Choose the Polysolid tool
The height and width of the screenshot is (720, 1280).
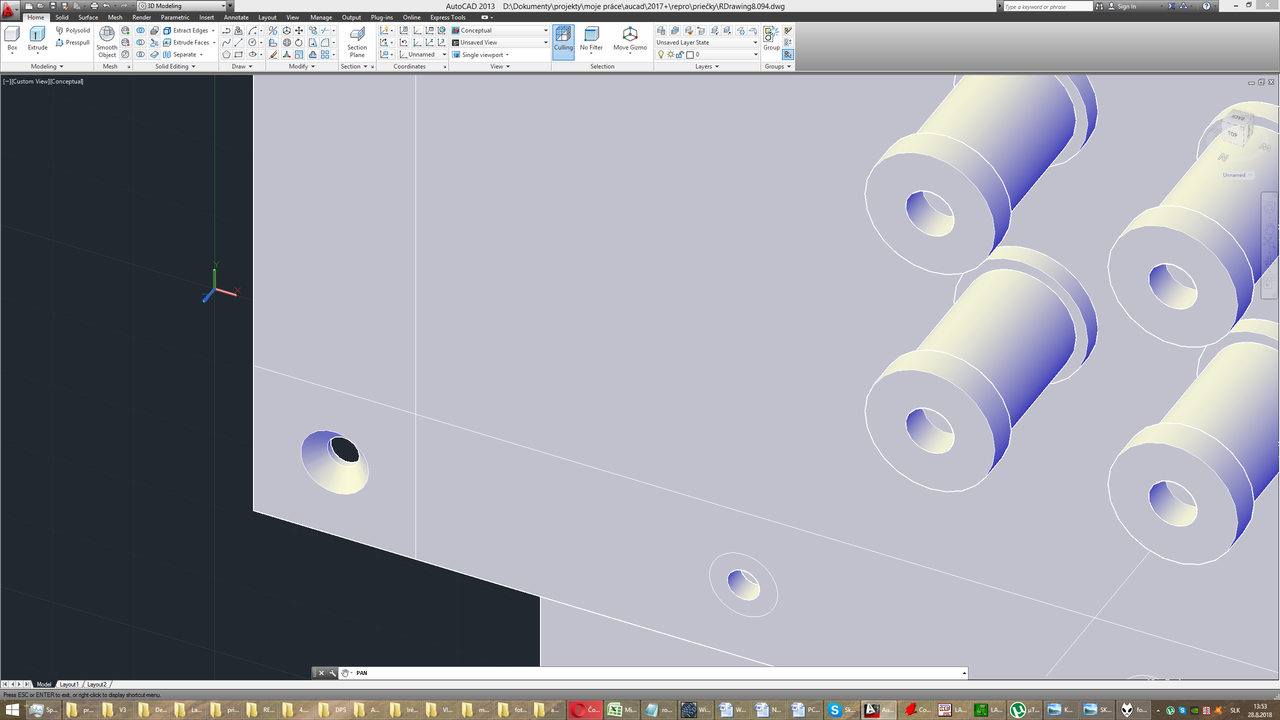(x=72, y=31)
